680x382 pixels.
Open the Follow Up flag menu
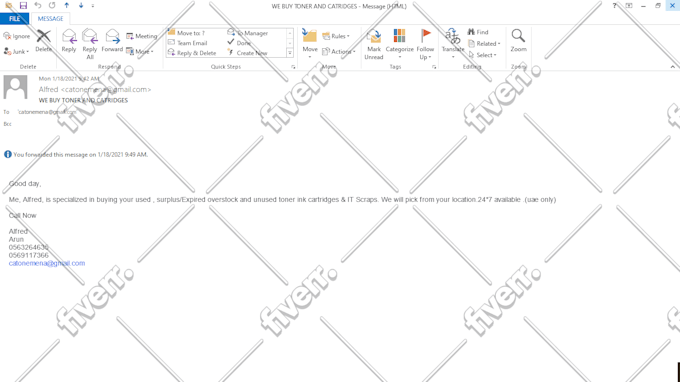[425, 44]
